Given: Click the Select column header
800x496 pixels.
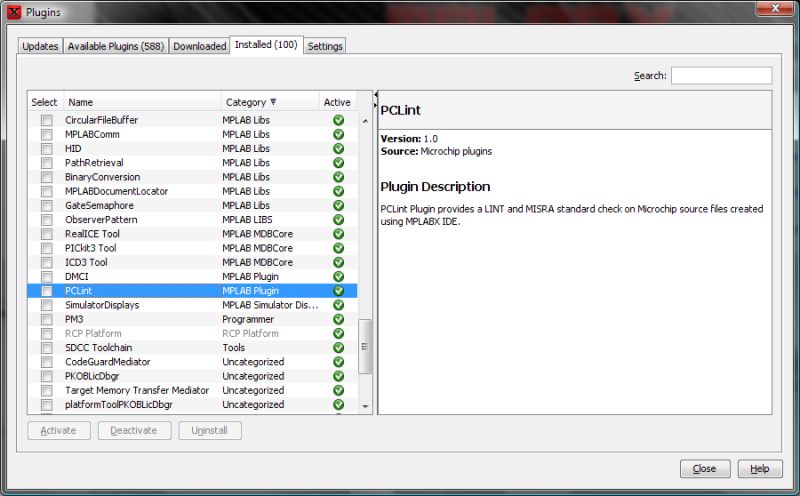Looking at the screenshot, I should tap(44, 102).
